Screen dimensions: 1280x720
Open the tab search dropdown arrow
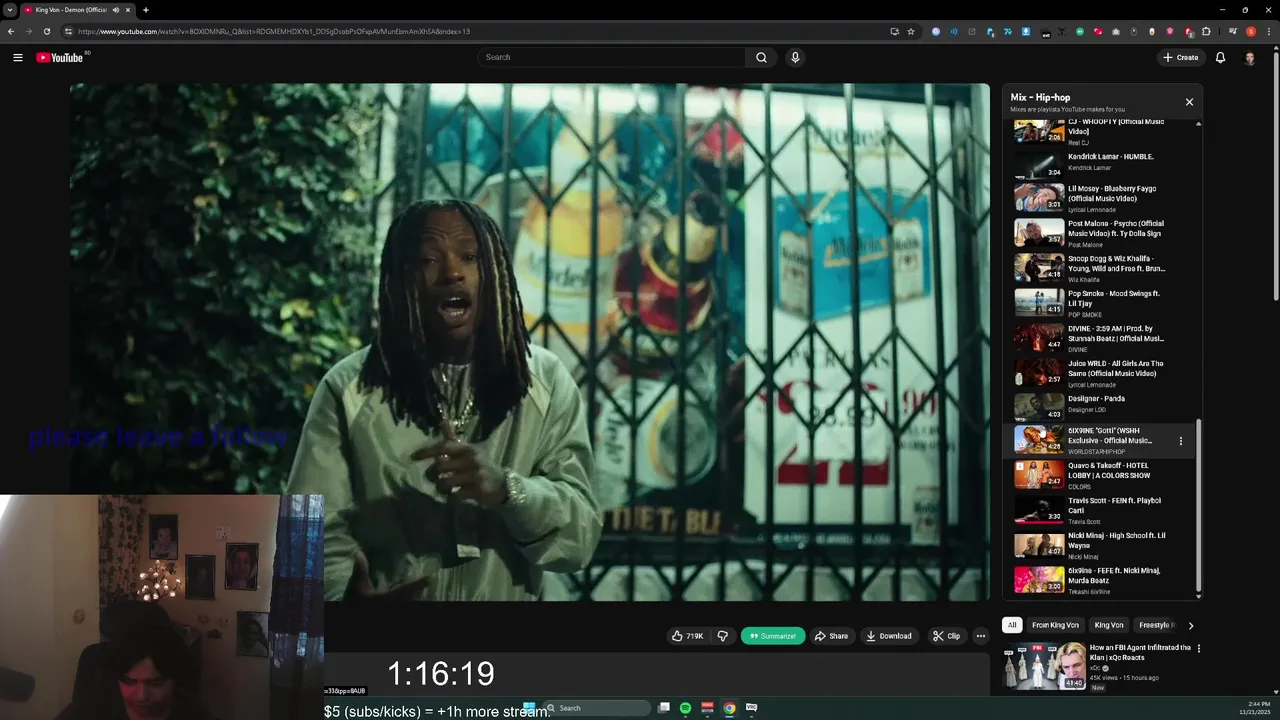tap(10, 10)
